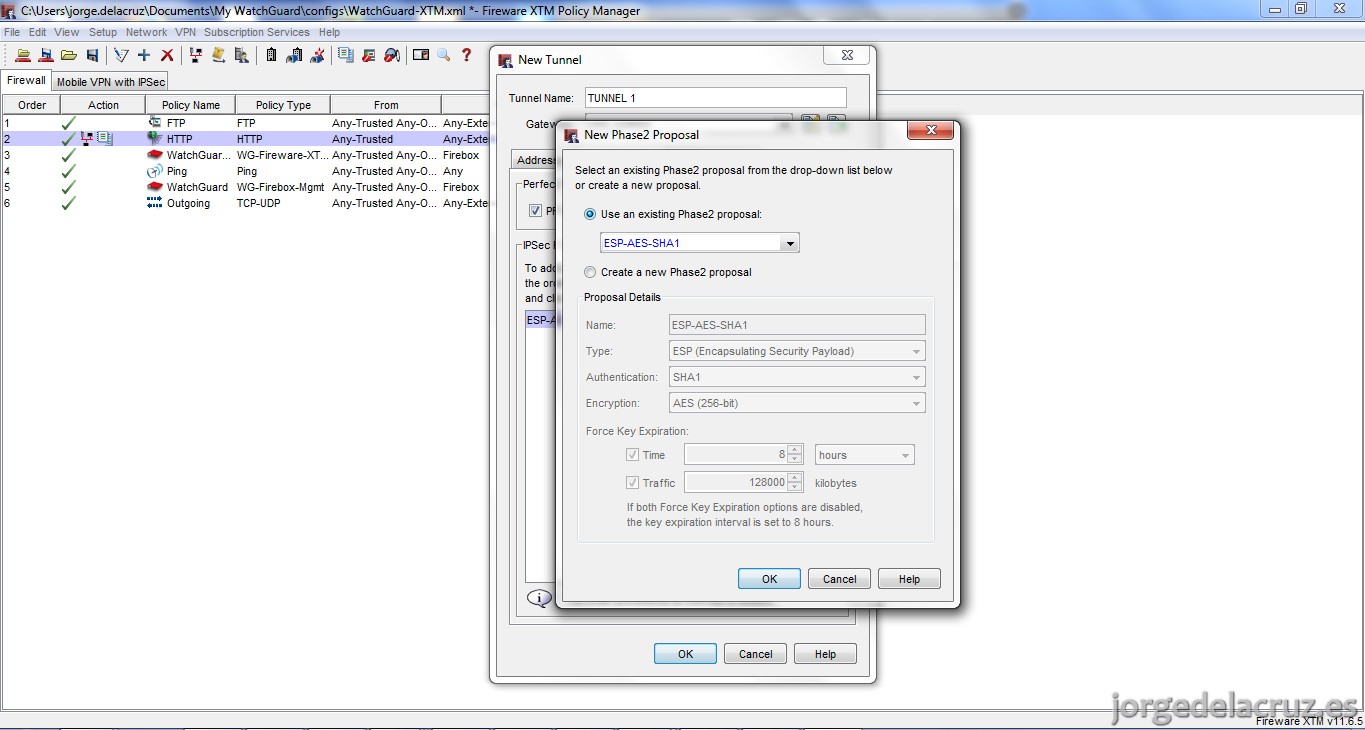Open the Authentication dropdown showing SHA1
Viewport: 1365px width, 730px height.
tap(797, 377)
